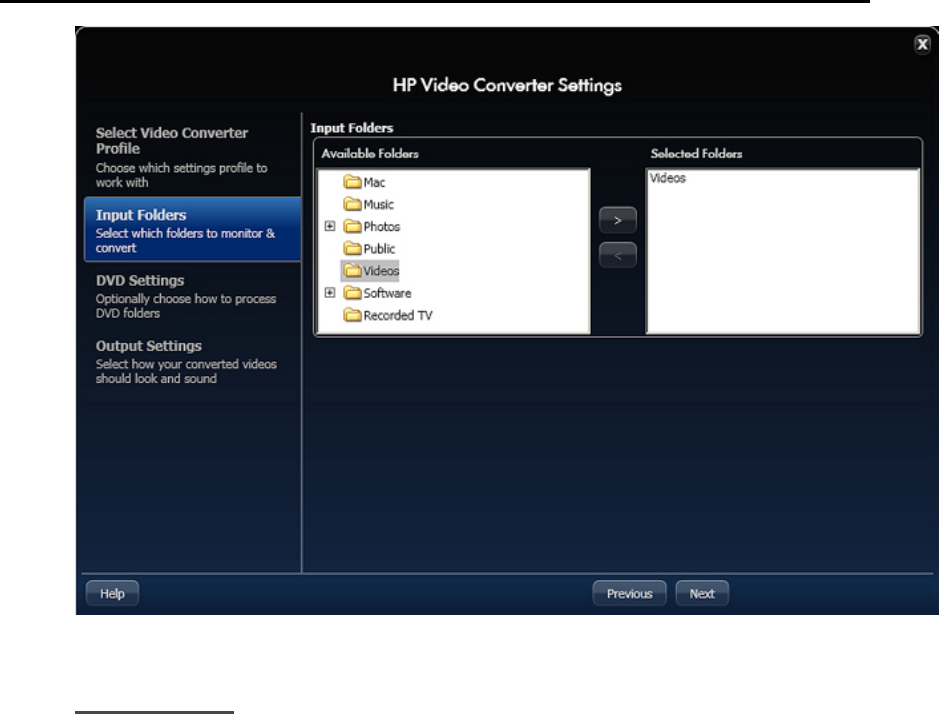This screenshot has height=714, width=939.
Task: Click the Software folder icon
Action: (352, 292)
